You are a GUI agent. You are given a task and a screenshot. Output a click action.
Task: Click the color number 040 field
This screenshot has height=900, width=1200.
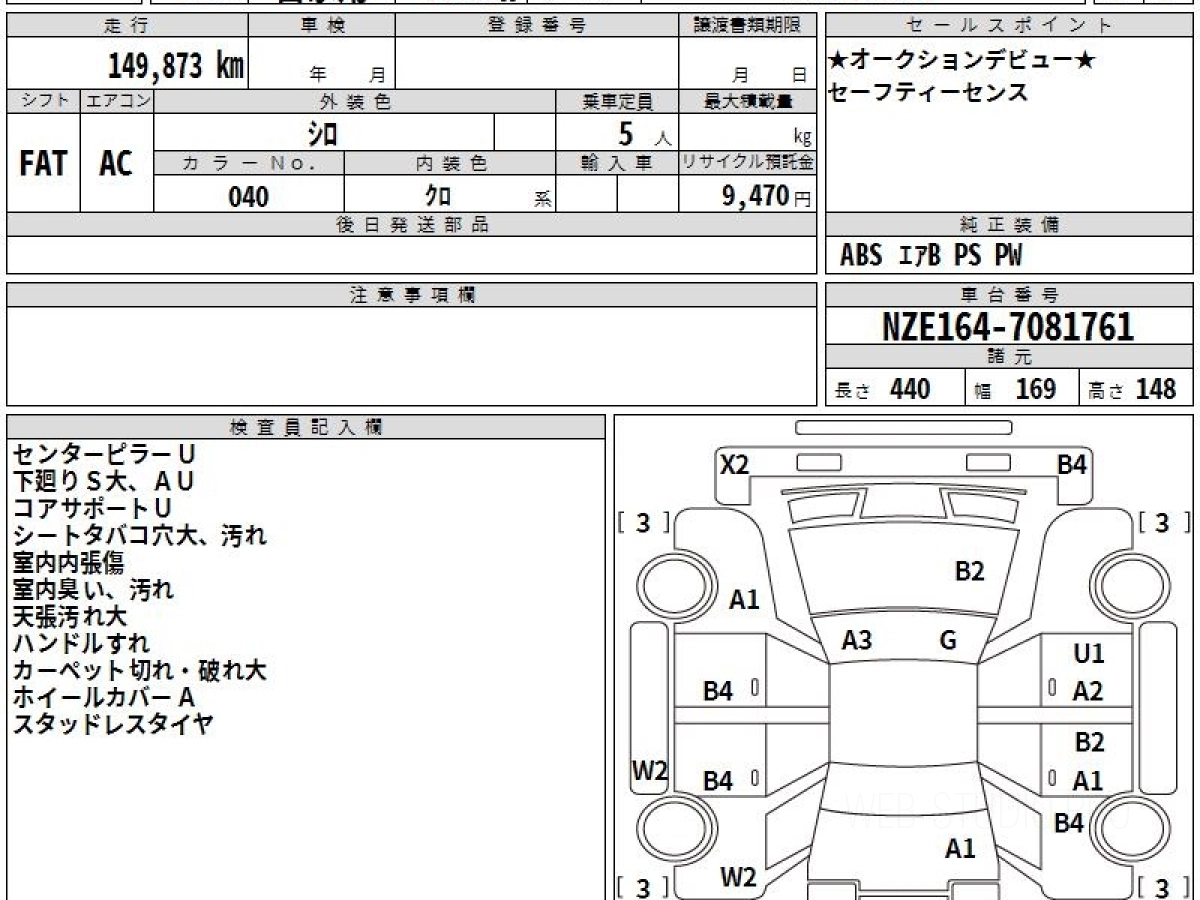tap(249, 197)
